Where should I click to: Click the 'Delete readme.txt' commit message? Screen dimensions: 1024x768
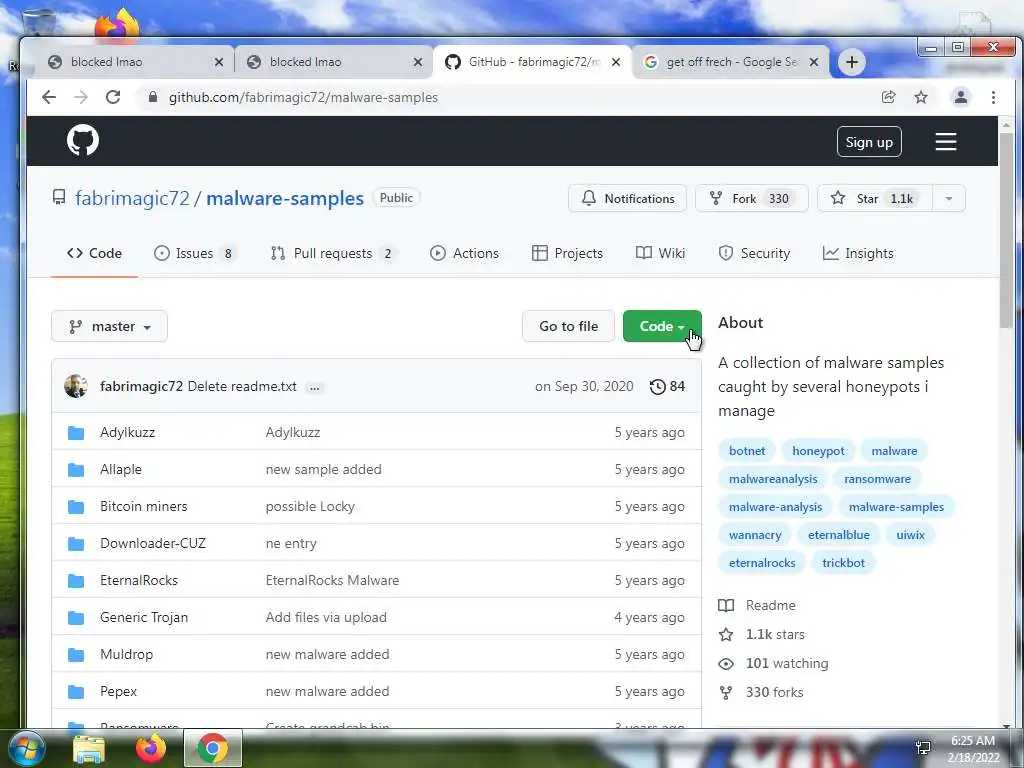(x=242, y=386)
